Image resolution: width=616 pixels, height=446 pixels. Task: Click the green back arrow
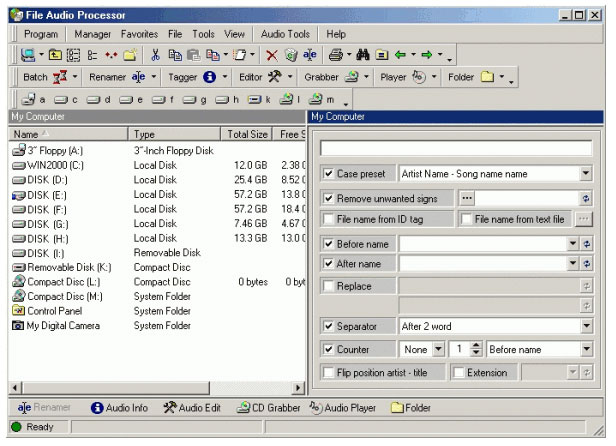(400, 55)
